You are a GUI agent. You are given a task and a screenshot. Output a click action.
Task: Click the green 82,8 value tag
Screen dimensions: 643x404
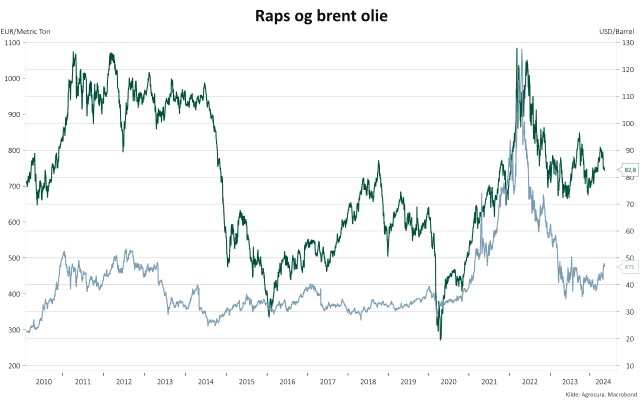click(x=631, y=170)
